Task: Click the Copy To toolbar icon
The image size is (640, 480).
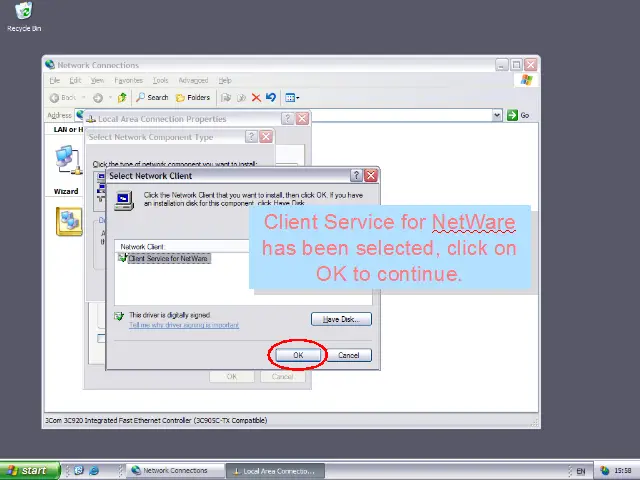Action: tap(241, 98)
